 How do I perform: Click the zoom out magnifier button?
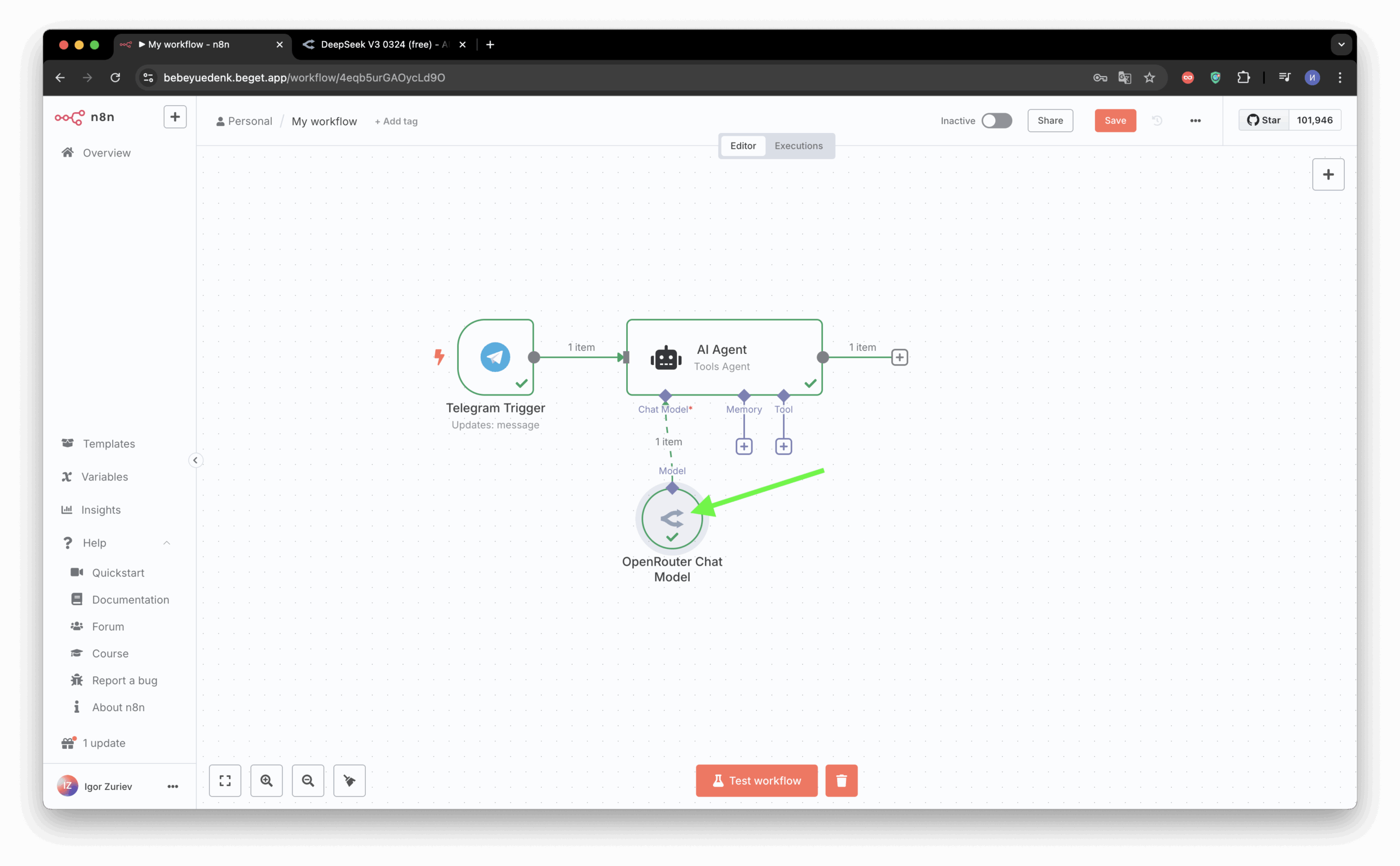308,780
